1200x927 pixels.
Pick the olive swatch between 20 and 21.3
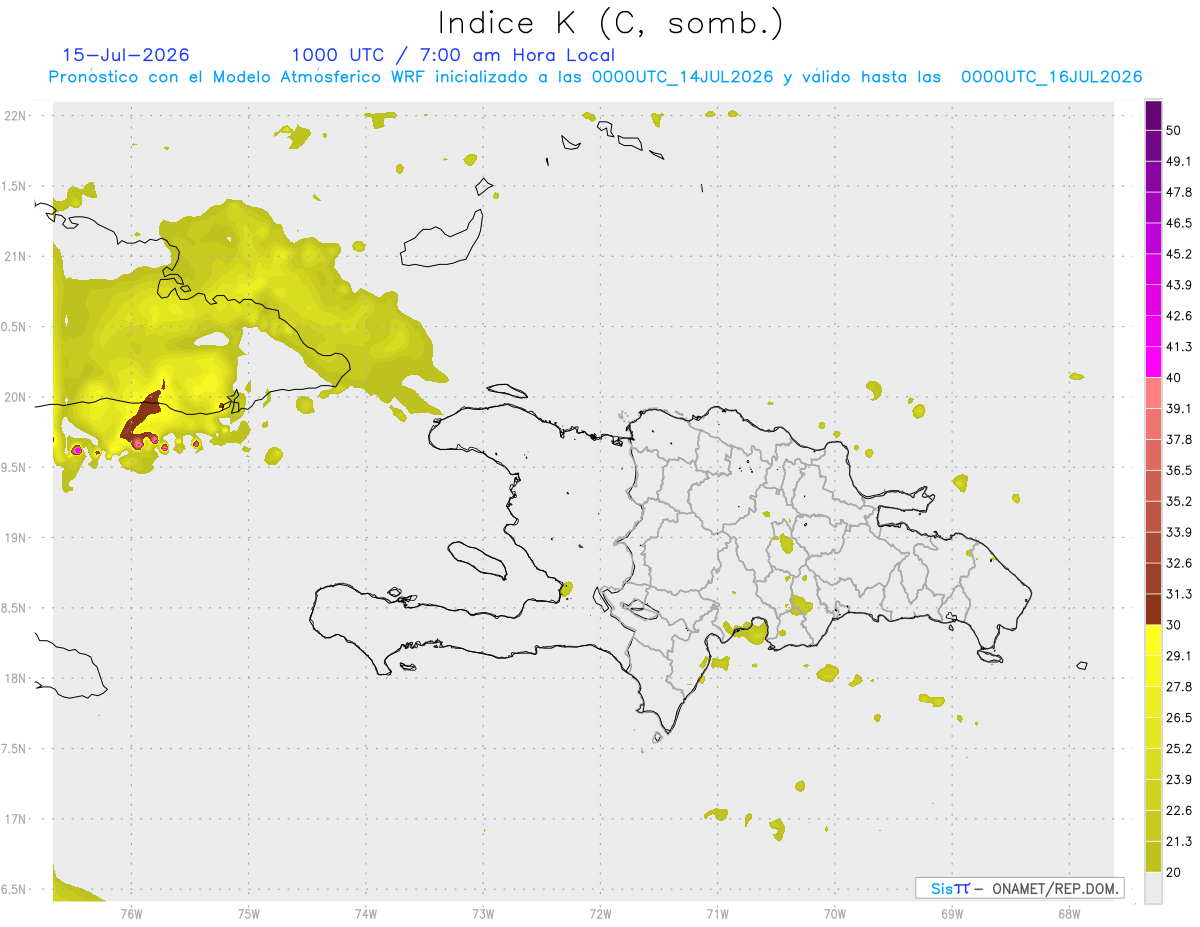1153,857
